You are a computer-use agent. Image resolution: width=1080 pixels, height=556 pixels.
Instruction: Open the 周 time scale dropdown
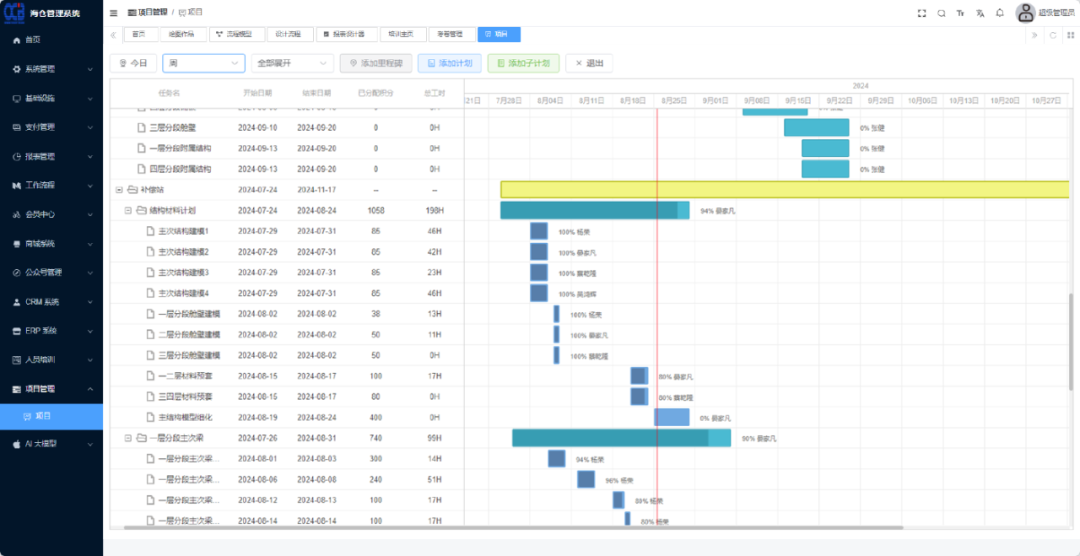pos(203,63)
